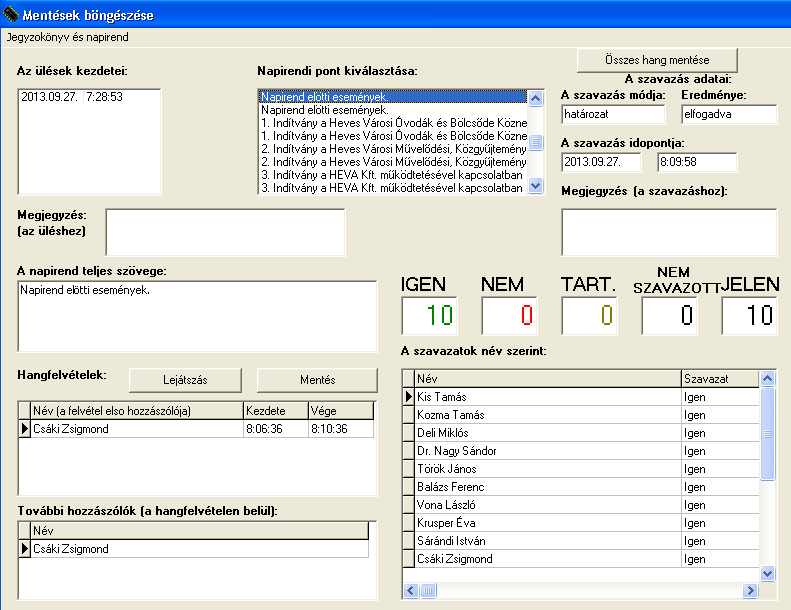The width and height of the screenshot is (791, 610).
Task: Select first '2. Indítvány a Heves Városi Művelődési' item
Action: click(393, 149)
